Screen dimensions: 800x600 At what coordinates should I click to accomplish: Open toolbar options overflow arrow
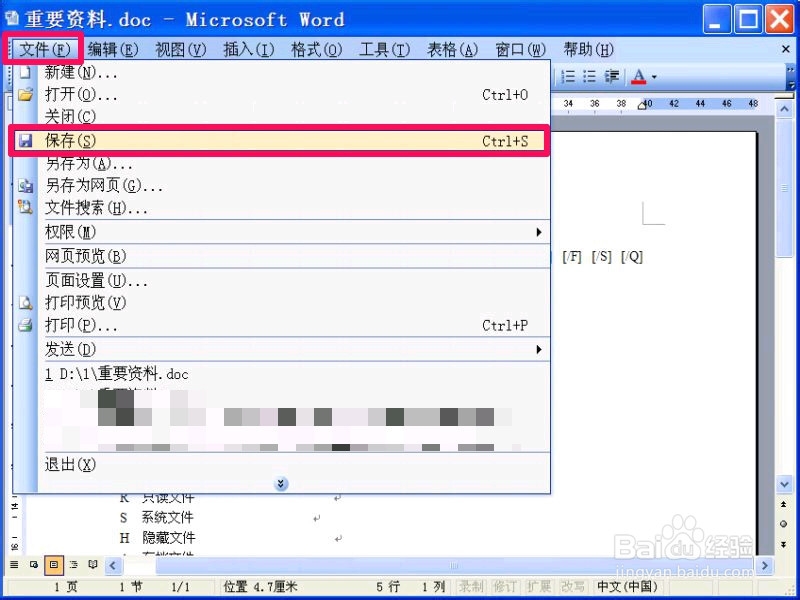point(790,78)
